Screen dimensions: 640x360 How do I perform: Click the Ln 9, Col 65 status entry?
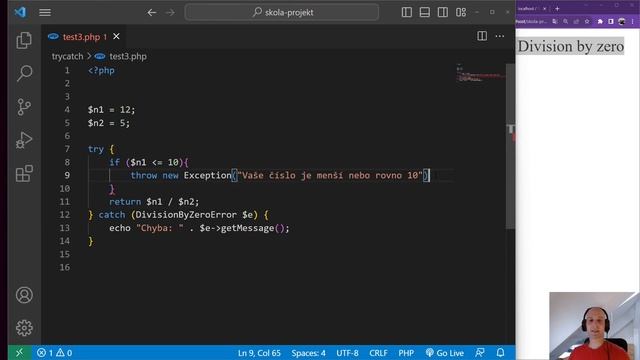pyautogui.click(x=259, y=353)
